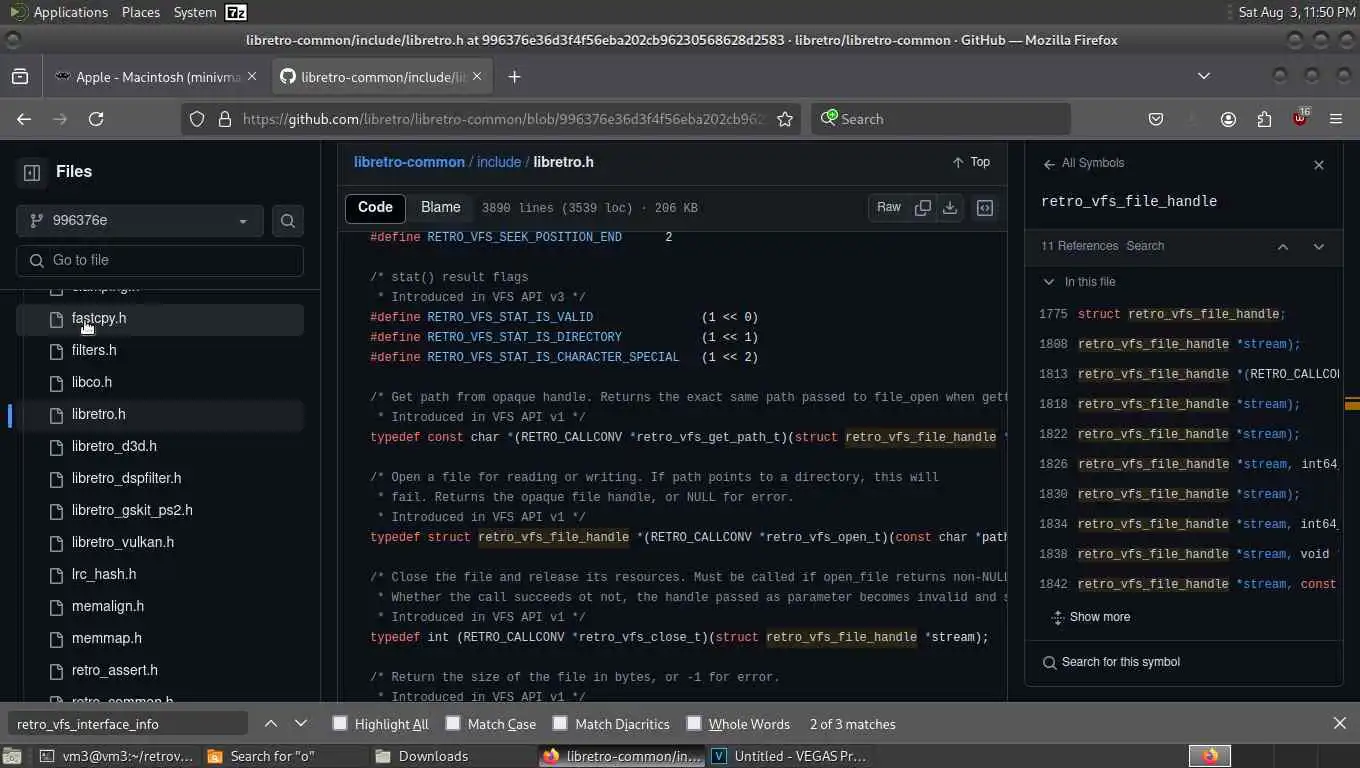Open the 996376e branch dropdown
Image resolution: width=1360 pixels, height=768 pixels.
140,221
